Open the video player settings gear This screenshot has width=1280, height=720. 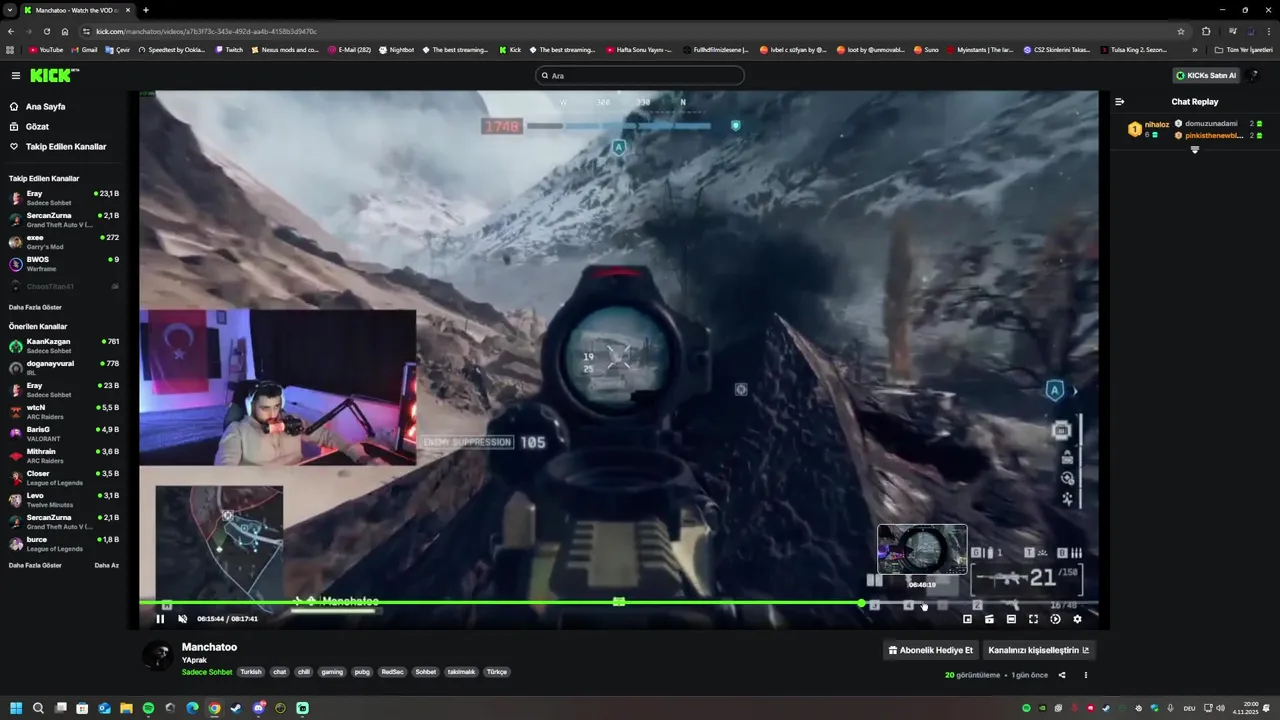[x=1077, y=619]
